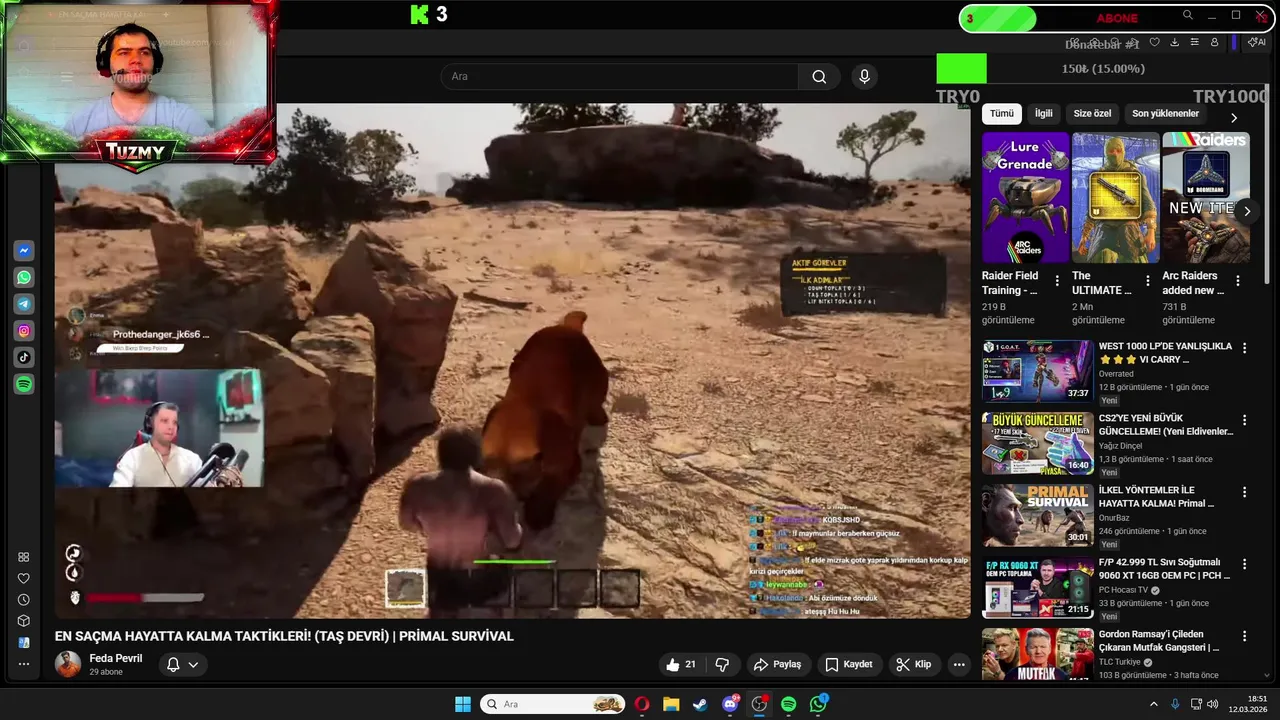Open Spotify in the Opera sidebar

pyautogui.click(x=24, y=384)
